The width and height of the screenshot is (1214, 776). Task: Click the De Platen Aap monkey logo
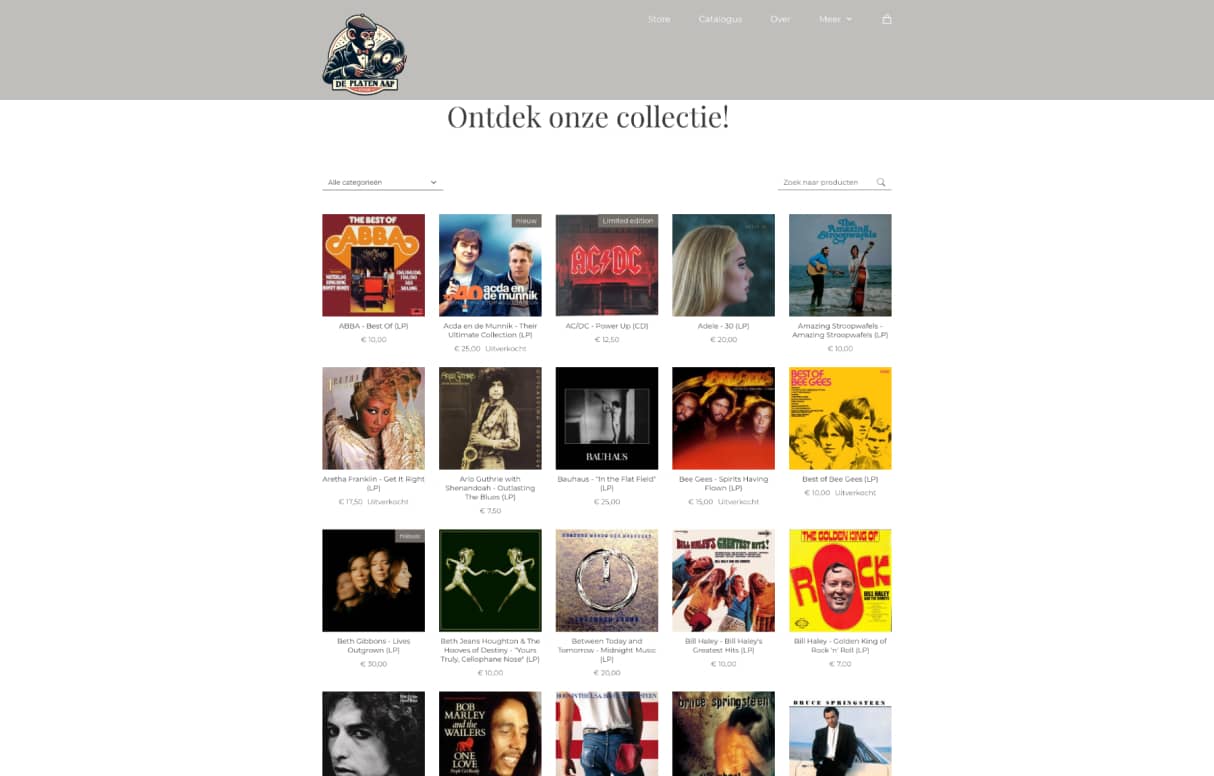364,54
